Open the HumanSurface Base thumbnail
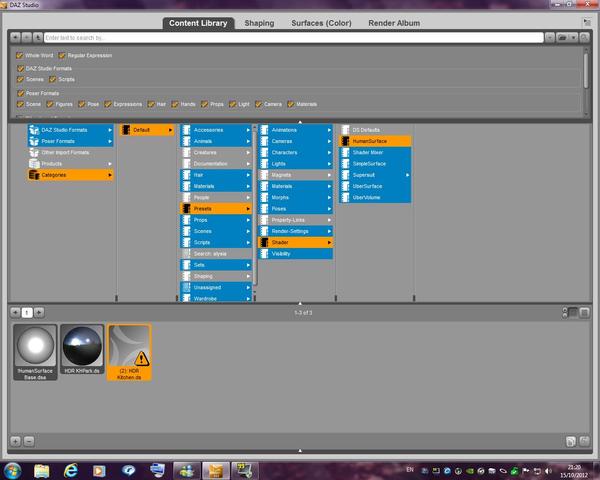600x480 pixels. pos(35,352)
